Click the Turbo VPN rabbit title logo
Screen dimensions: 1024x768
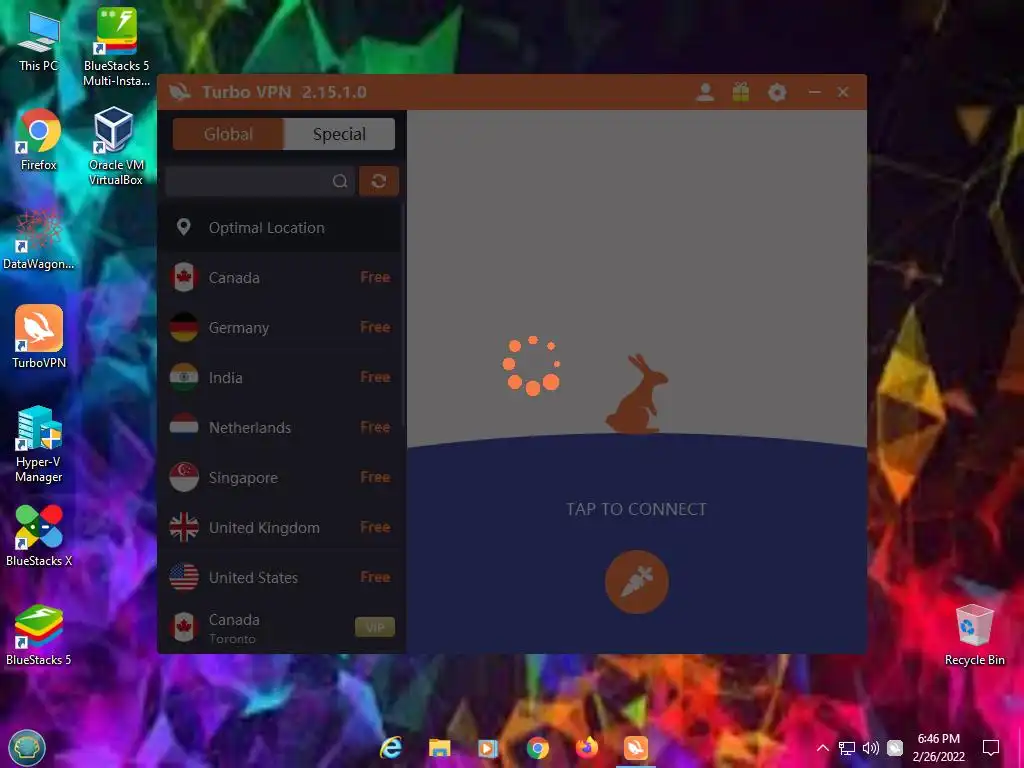tap(180, 92)
